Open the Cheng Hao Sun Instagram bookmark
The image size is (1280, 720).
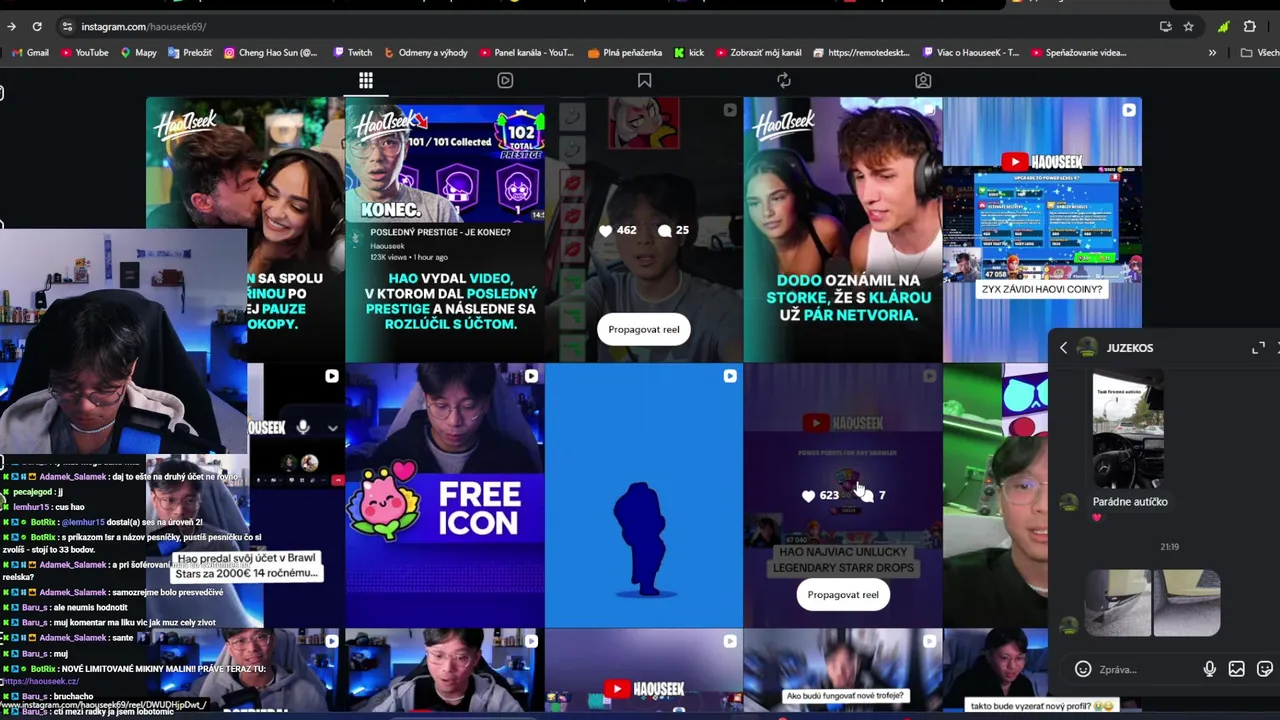[271, 52]
